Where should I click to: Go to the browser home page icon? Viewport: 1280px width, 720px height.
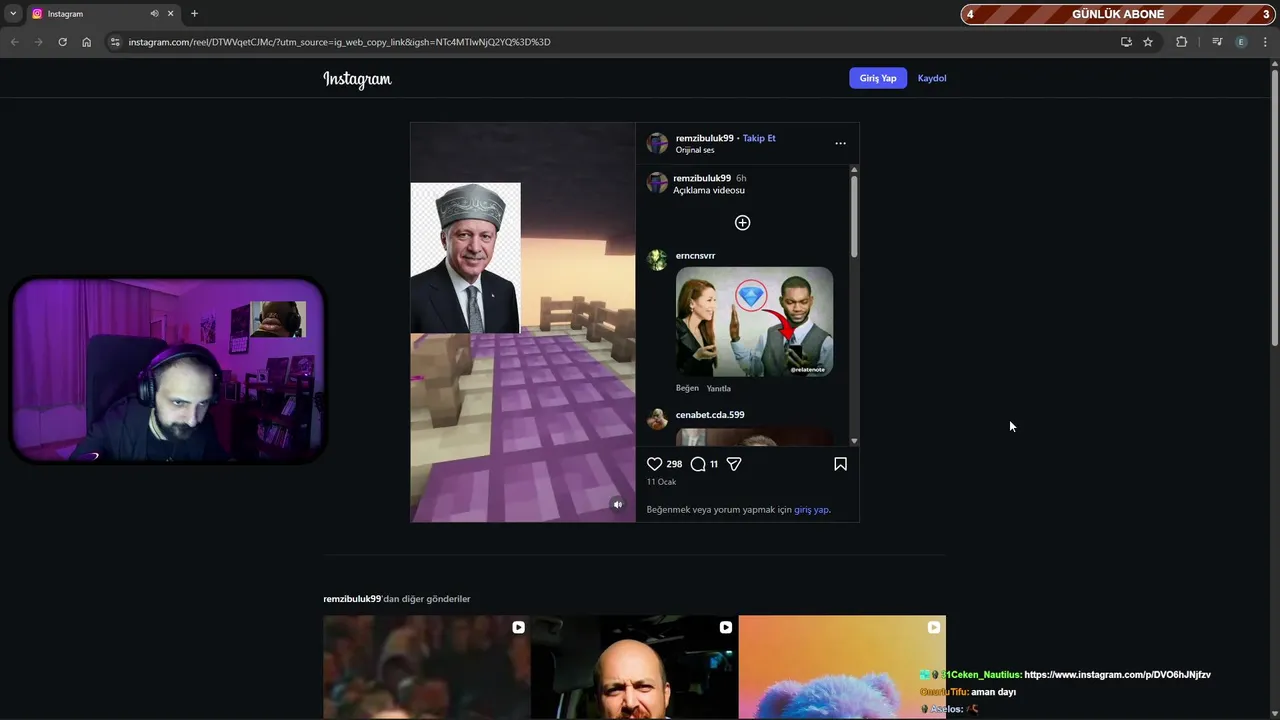click(x=86, y=42)
